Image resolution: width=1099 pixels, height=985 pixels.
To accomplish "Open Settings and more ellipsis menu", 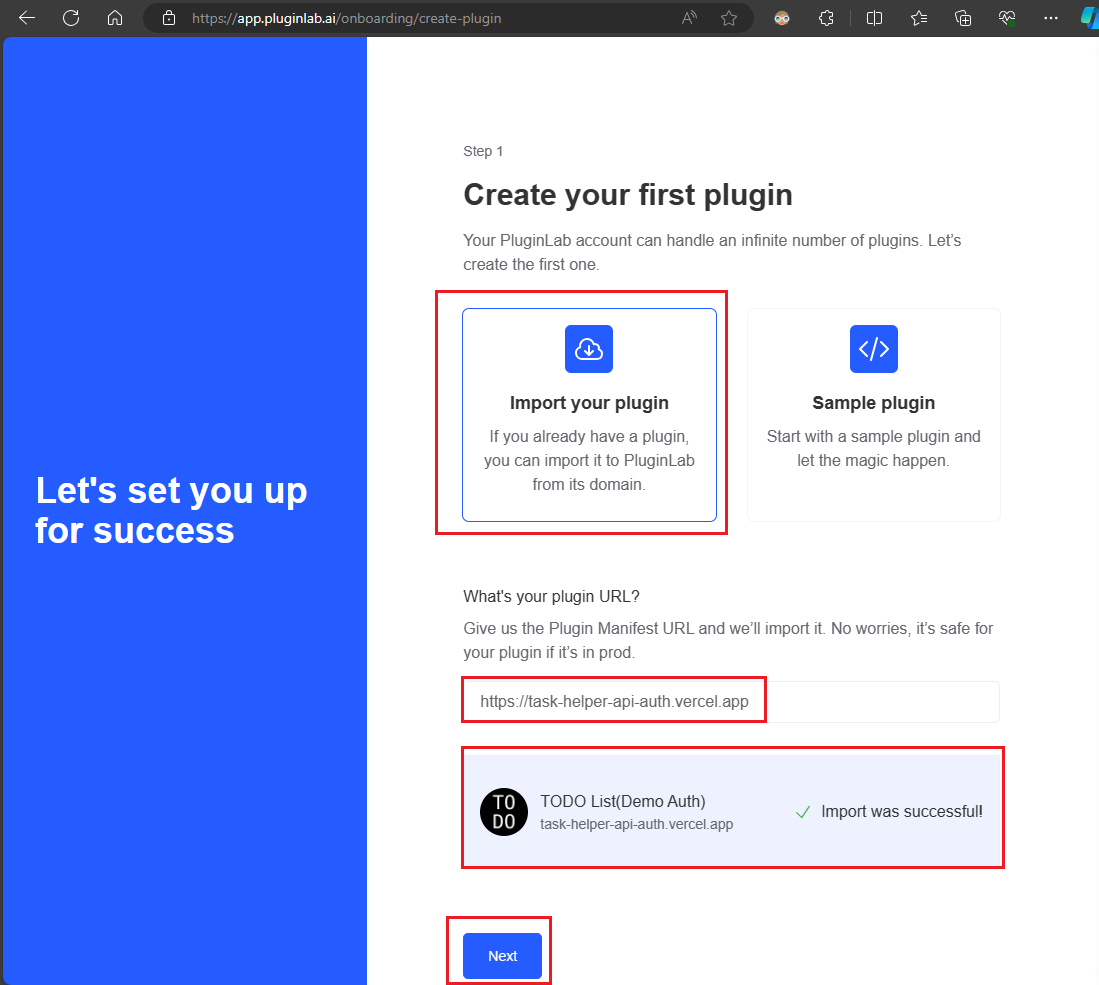I will point(1050,17).
